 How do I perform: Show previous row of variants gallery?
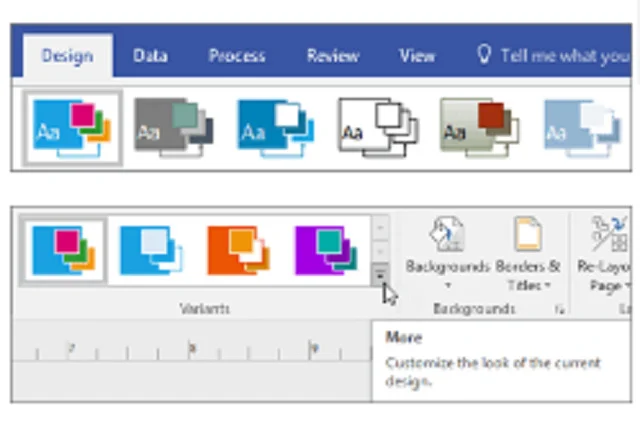(380, 228)
